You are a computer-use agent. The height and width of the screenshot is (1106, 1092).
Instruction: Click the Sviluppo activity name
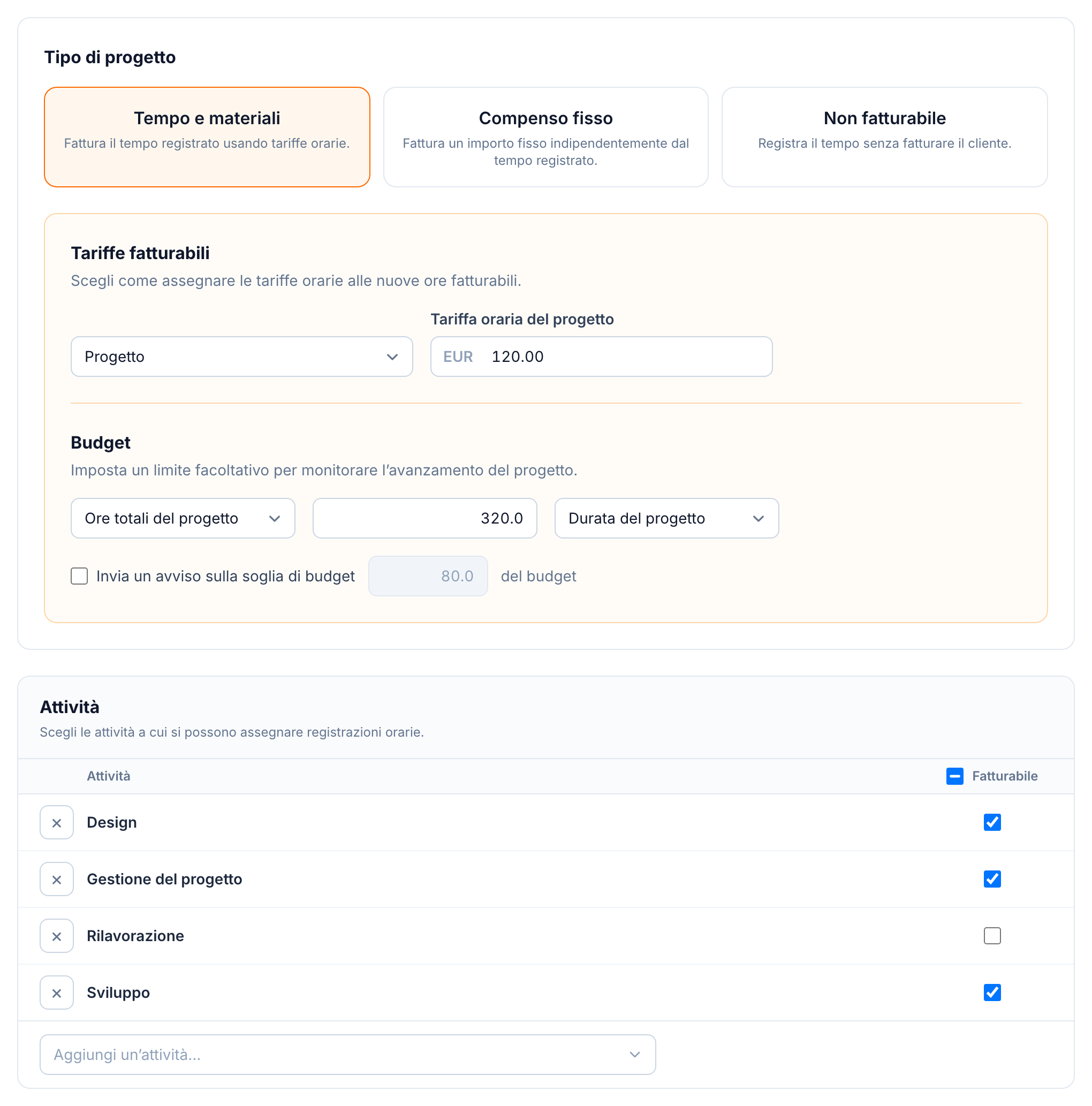coord(118,993)
